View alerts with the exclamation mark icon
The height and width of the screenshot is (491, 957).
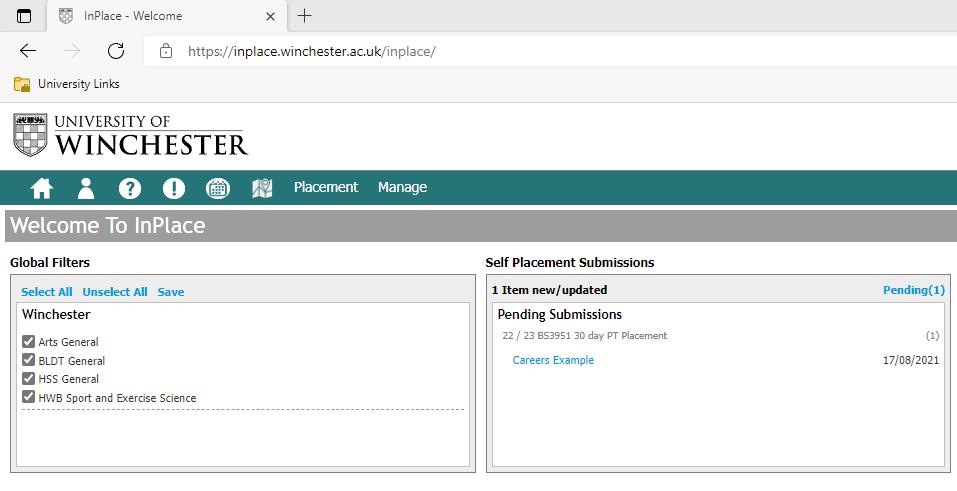(174, 188)
